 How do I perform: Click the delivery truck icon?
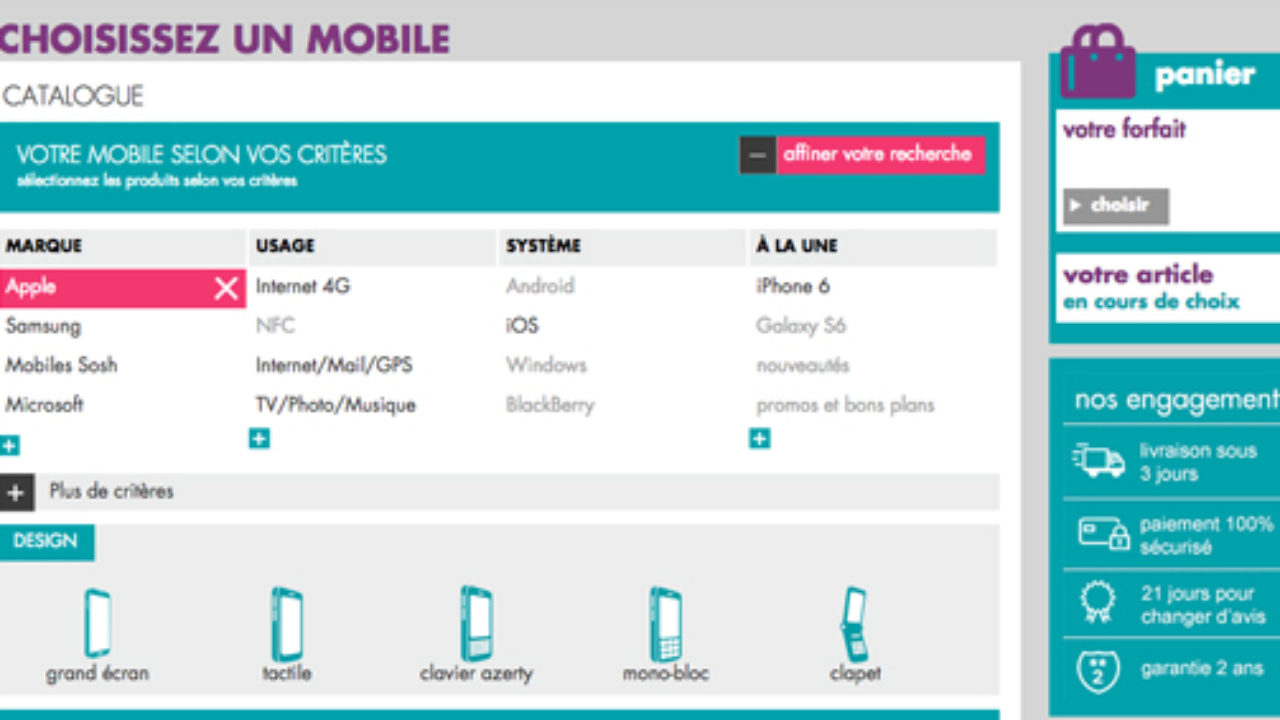pyautogui.click(x=1098, y=461)
